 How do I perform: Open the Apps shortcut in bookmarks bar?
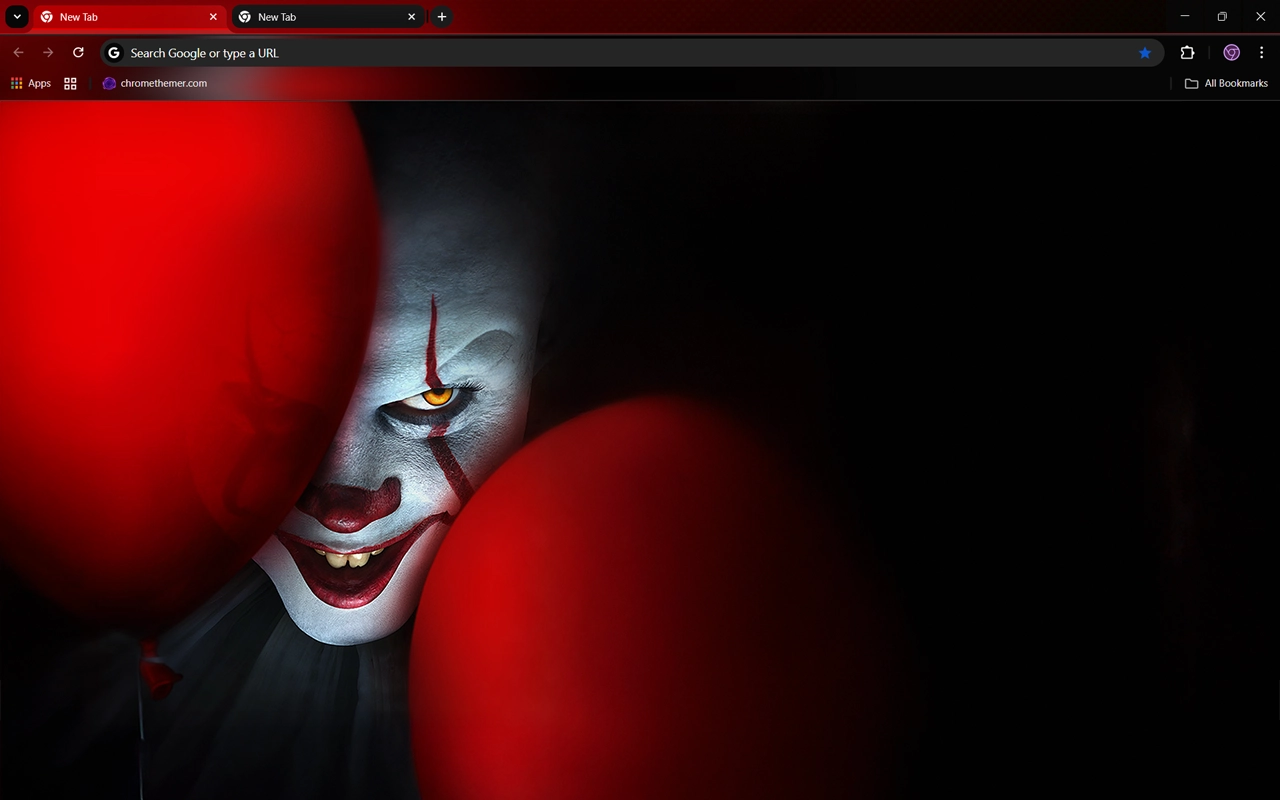tap(30, 83)
